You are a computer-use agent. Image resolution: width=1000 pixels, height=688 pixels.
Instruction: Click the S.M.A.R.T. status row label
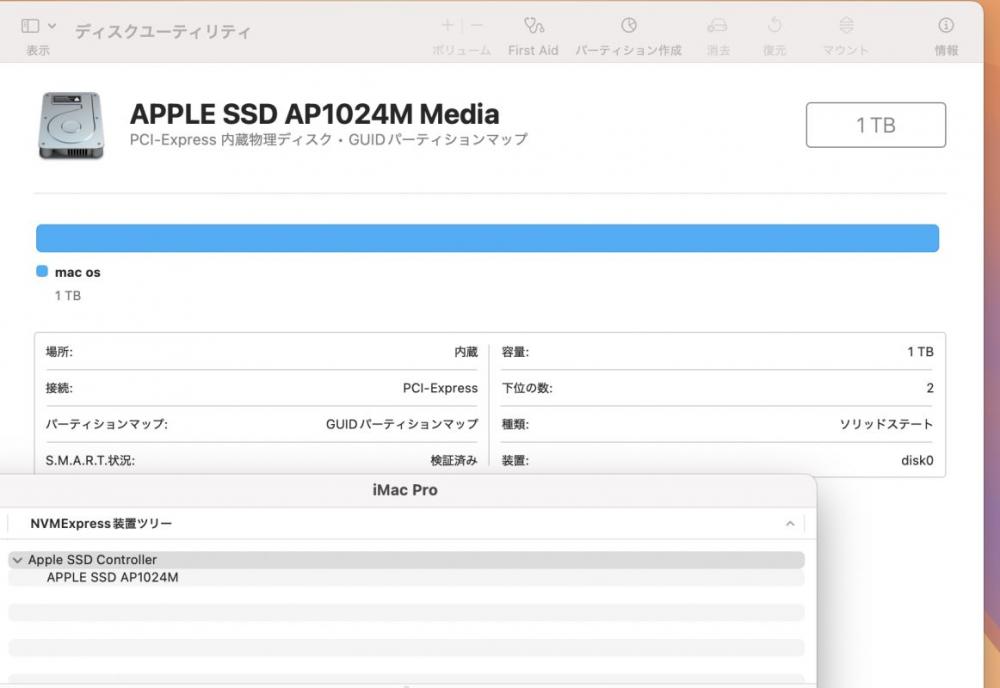(90, 460)
